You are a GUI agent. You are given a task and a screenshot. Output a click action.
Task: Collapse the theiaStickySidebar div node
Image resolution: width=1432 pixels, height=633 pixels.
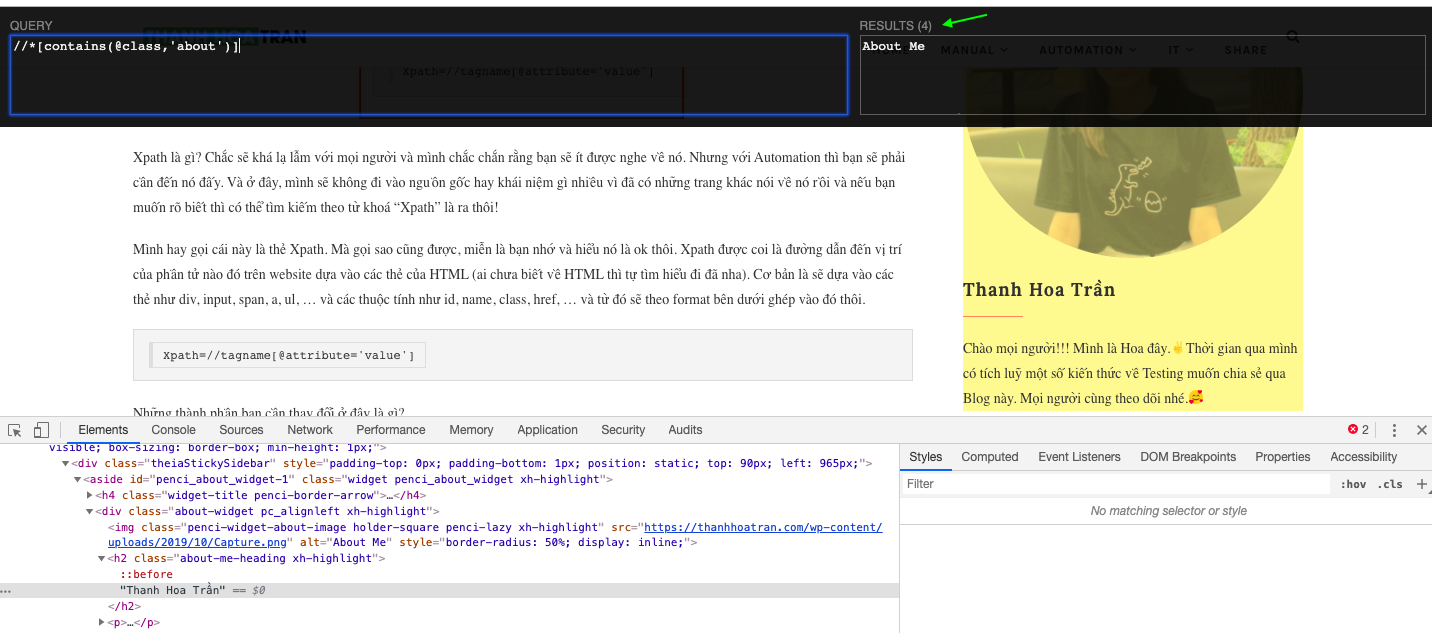click(x=66, y=464)
